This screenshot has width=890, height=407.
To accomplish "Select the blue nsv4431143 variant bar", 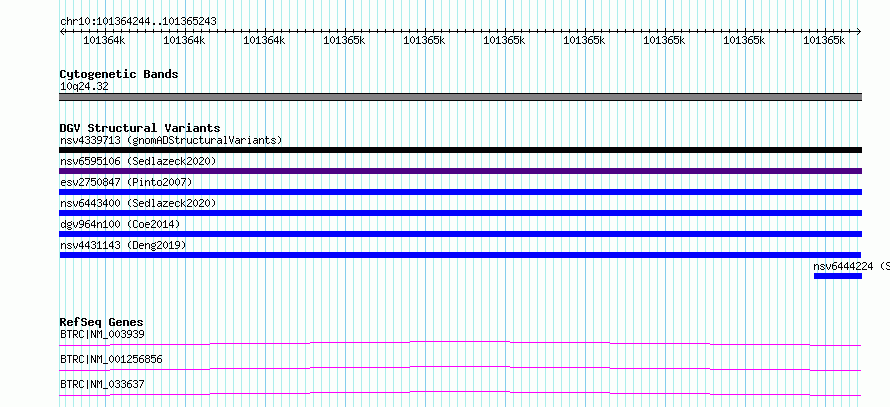I will [x=461, y=255].
